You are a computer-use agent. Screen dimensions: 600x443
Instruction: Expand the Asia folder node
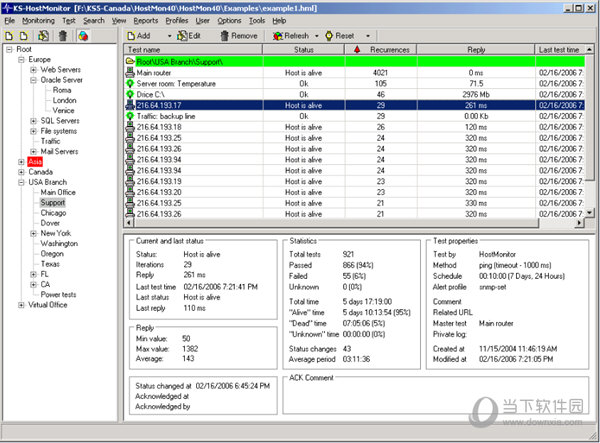point(21,162)
